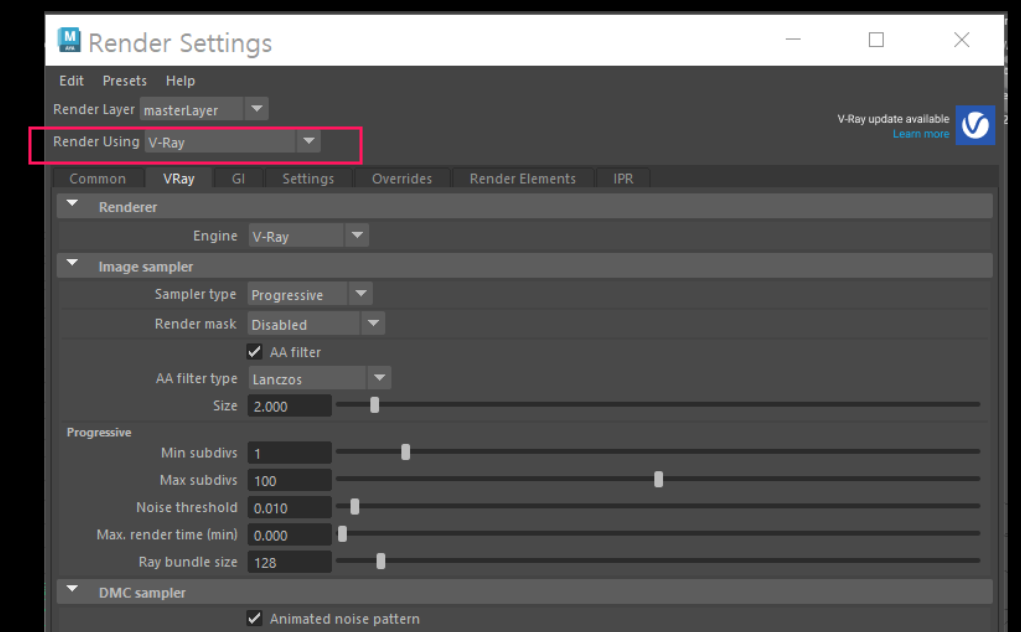Switch to the Overrides tab
Viewport: 1021px width, 632px height.
[402, 178]
